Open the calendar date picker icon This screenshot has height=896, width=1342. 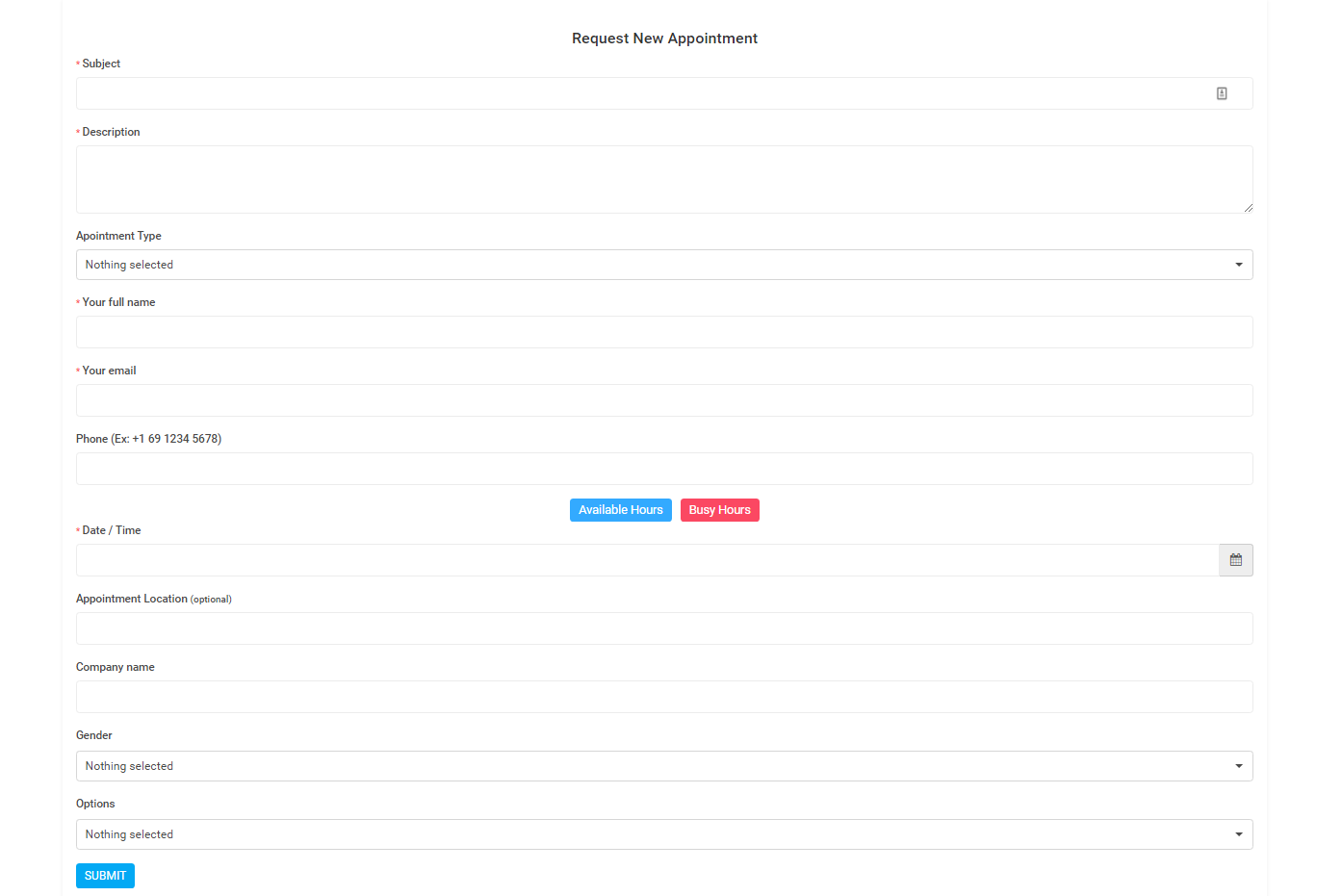click(x=1235, y=560)
